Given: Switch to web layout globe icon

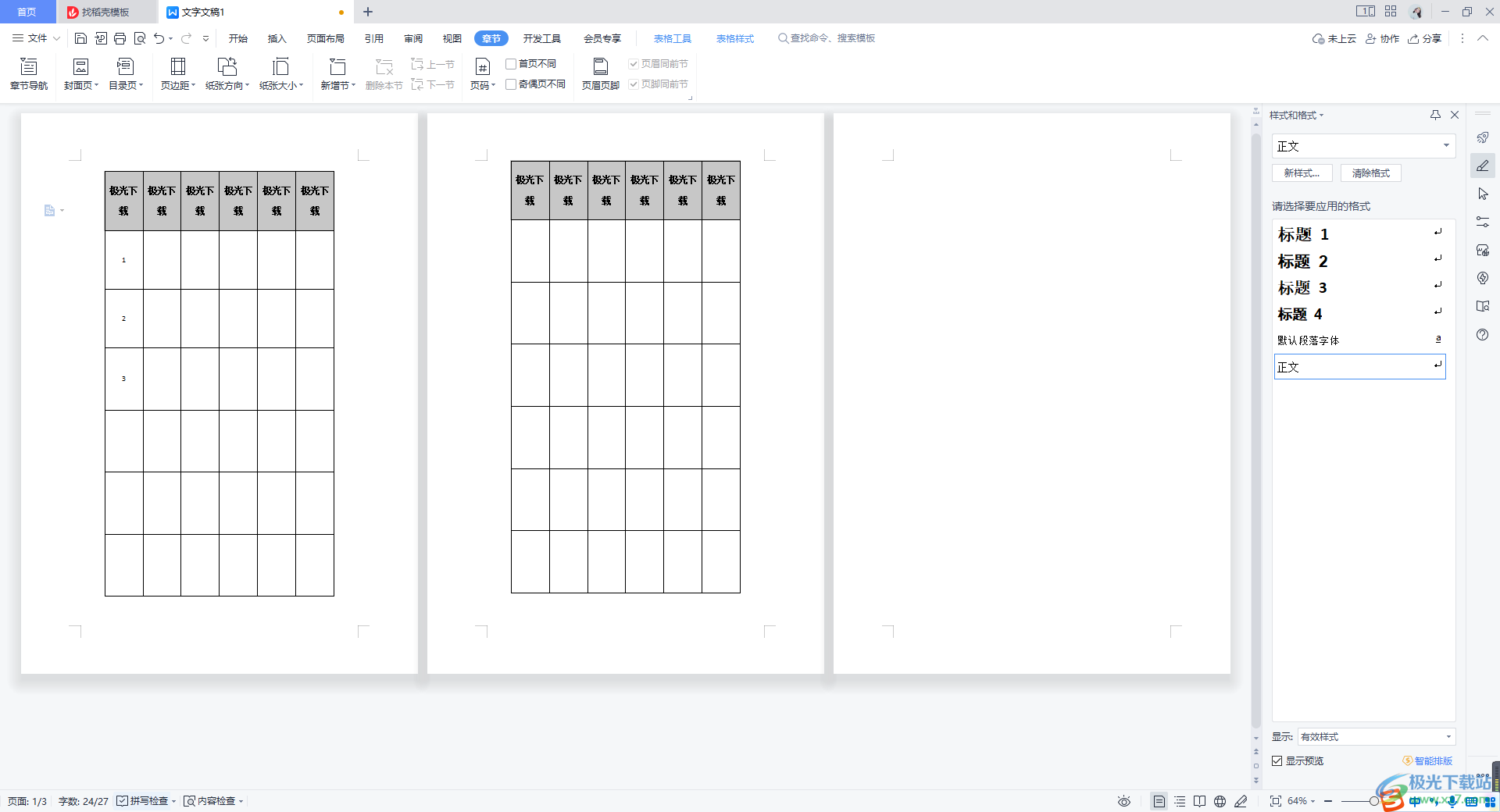Looking at the screenshot, I should pyautogui.click(x=1220, y=801).
